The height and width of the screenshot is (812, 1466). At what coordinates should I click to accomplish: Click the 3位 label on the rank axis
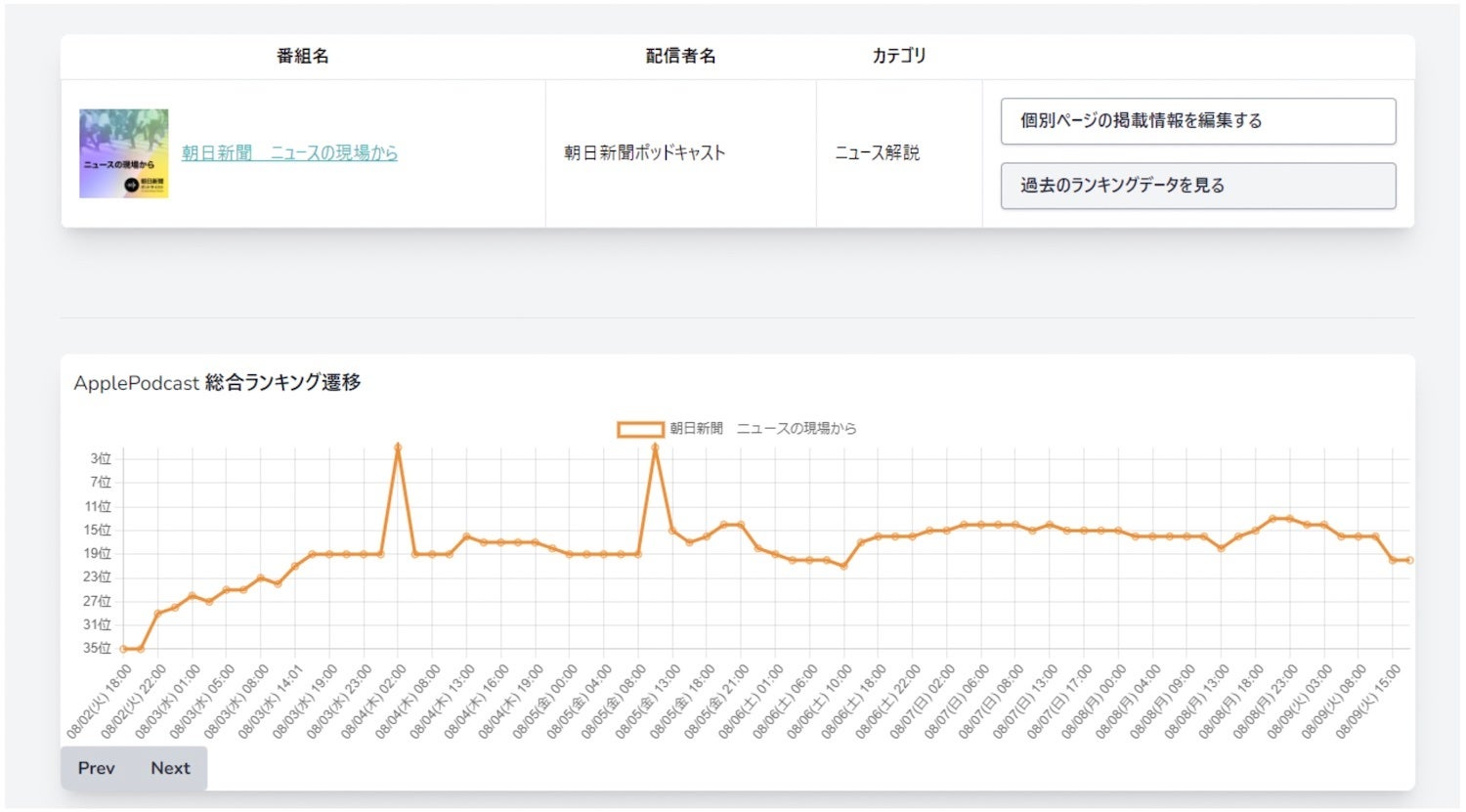[101, 458]
